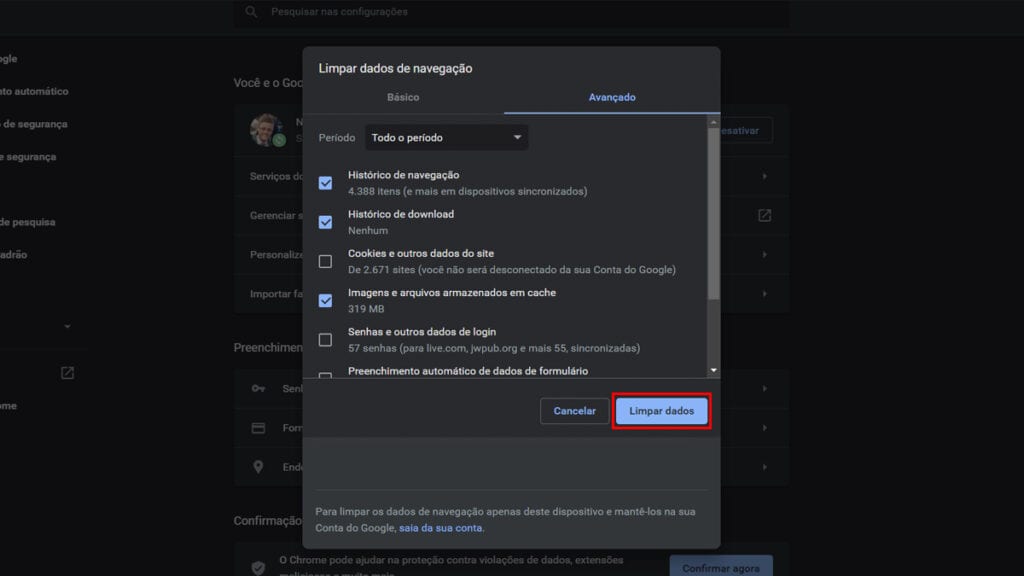The height and width of the screenshot is (576, 1024).
Task: Collapse the advanced section arrow in sidebar
Action: click(67, 327)
